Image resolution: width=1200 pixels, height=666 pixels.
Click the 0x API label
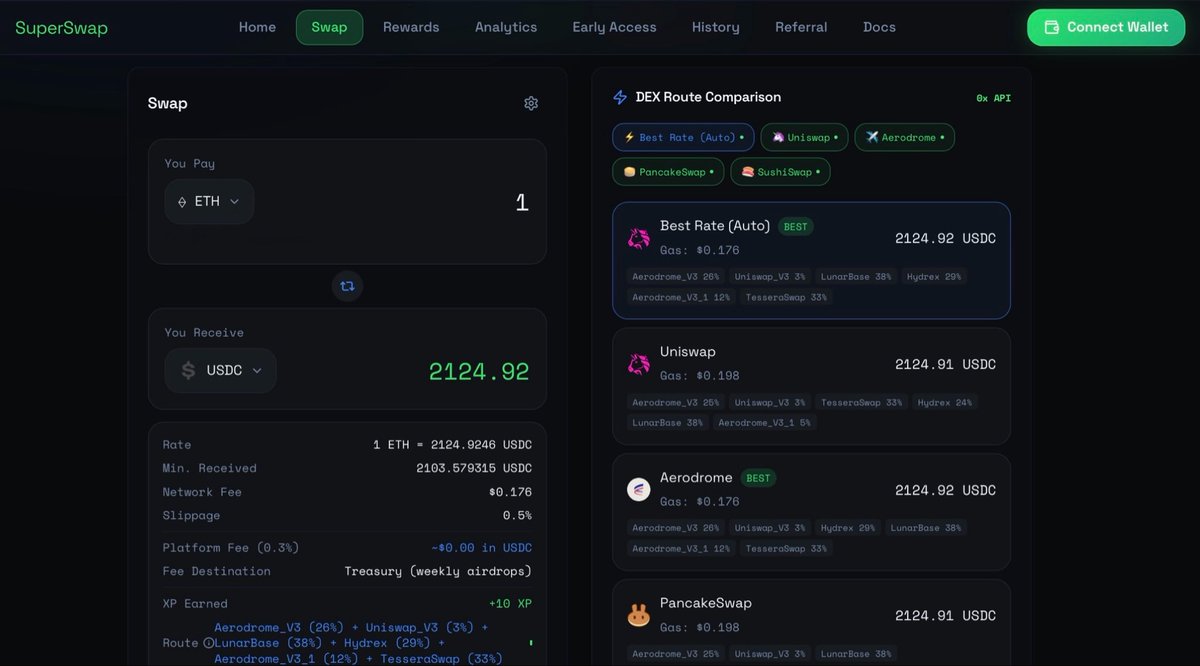point(993,98)
